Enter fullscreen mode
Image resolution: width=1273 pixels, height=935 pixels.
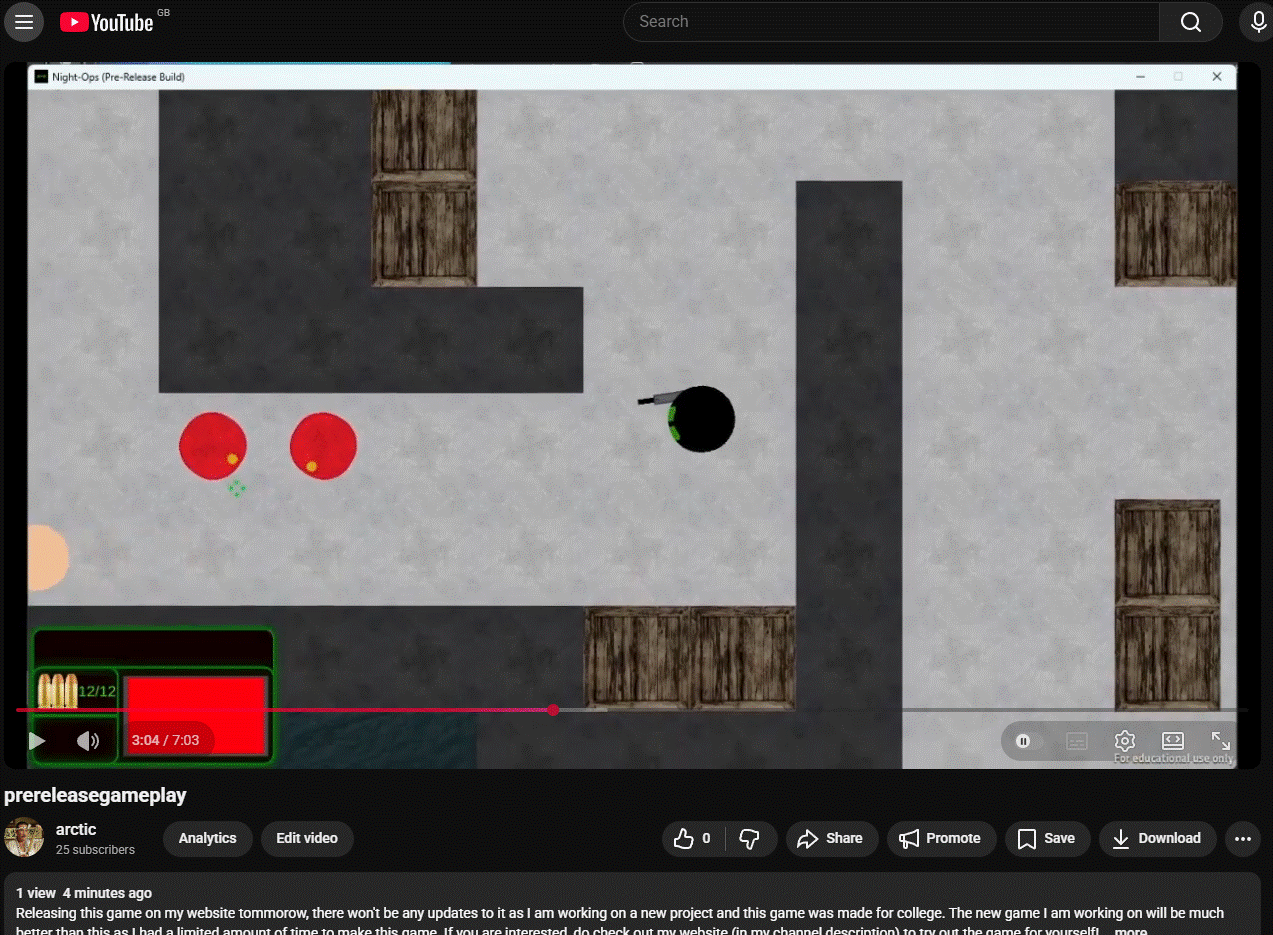pyautogui.click(x=1221, y=741)
